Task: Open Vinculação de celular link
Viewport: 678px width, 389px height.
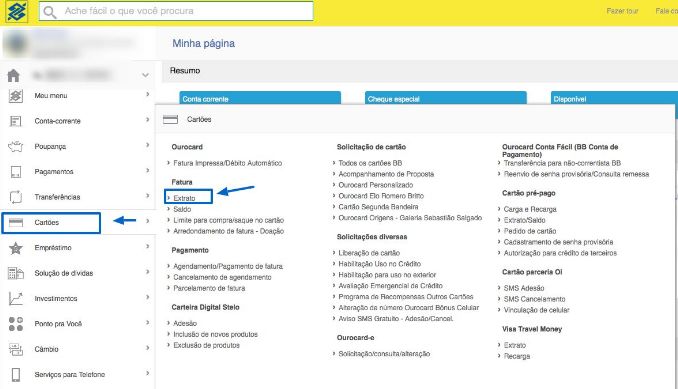Action: [536, 310]
